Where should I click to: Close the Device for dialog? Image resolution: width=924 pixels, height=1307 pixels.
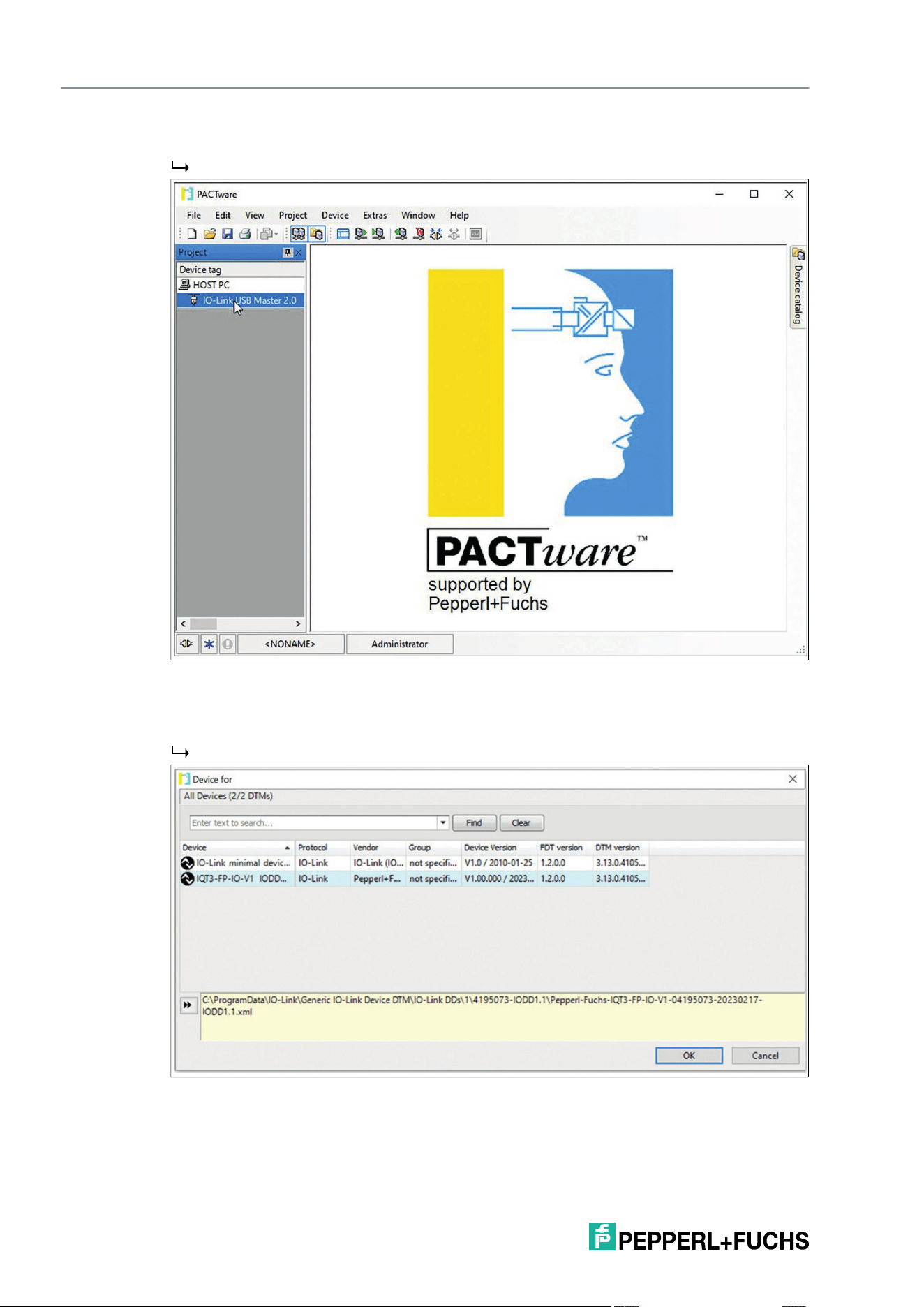click(793, 779)
